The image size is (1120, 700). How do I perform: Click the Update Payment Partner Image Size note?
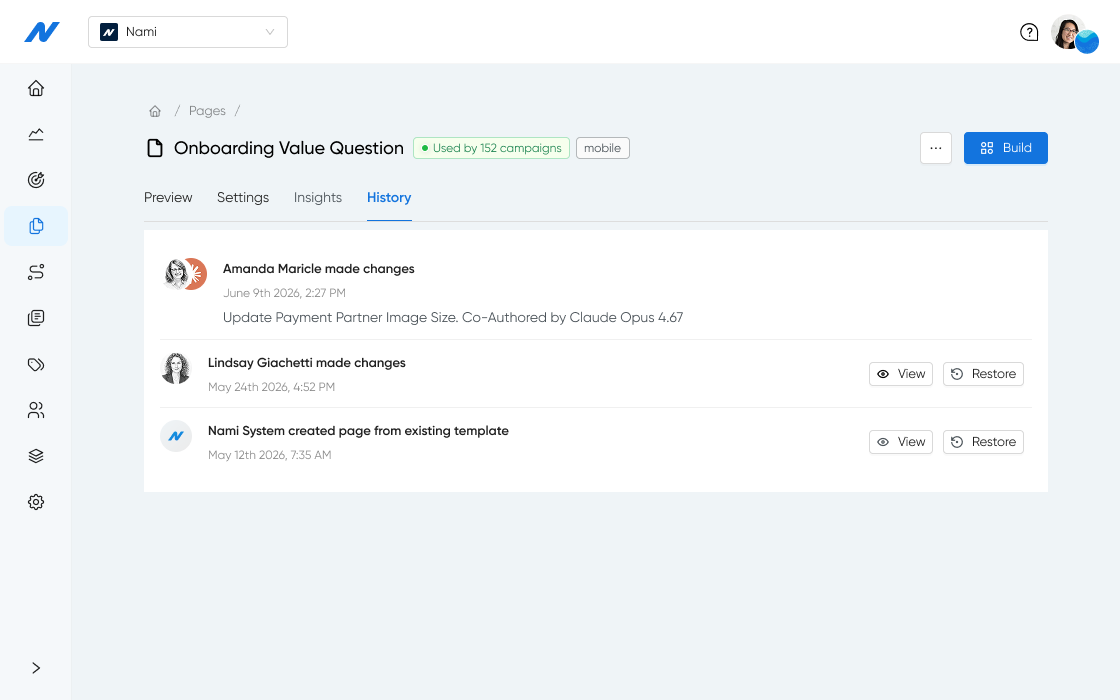tap(453, 317)
